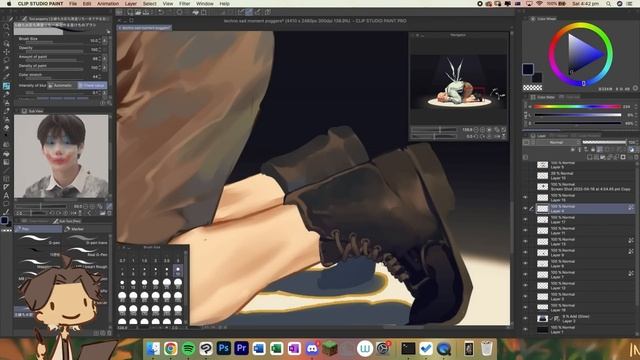
Task: Click the Navigator canvas thumbnail
Action: coord(459,82)
